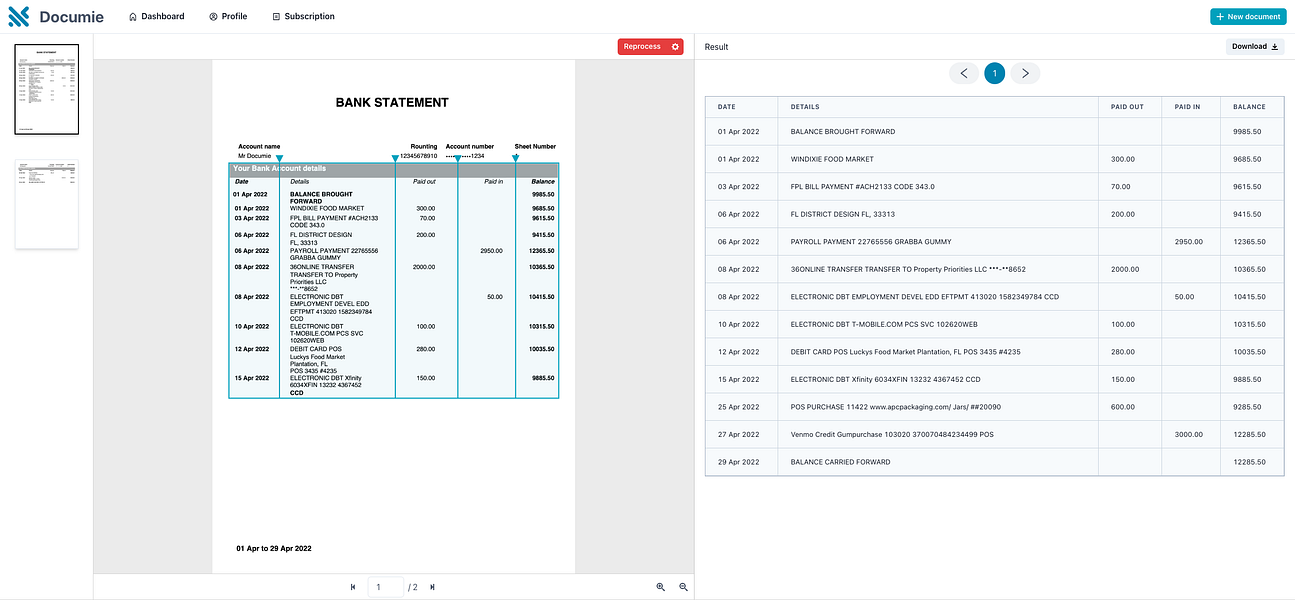Select ELECTRONIC DBT Xfinity result cell
Screen dimensions: 1295x600
coord(938,379)
